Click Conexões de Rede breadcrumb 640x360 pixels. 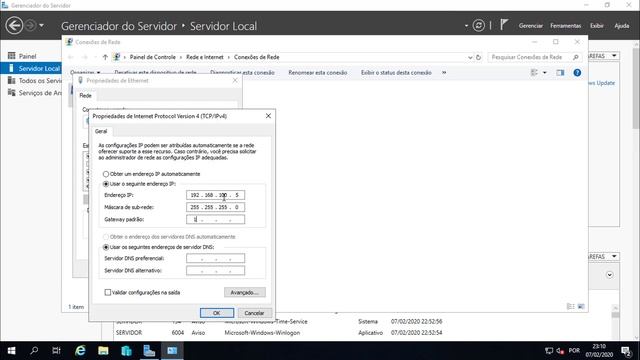click(257, 57)
